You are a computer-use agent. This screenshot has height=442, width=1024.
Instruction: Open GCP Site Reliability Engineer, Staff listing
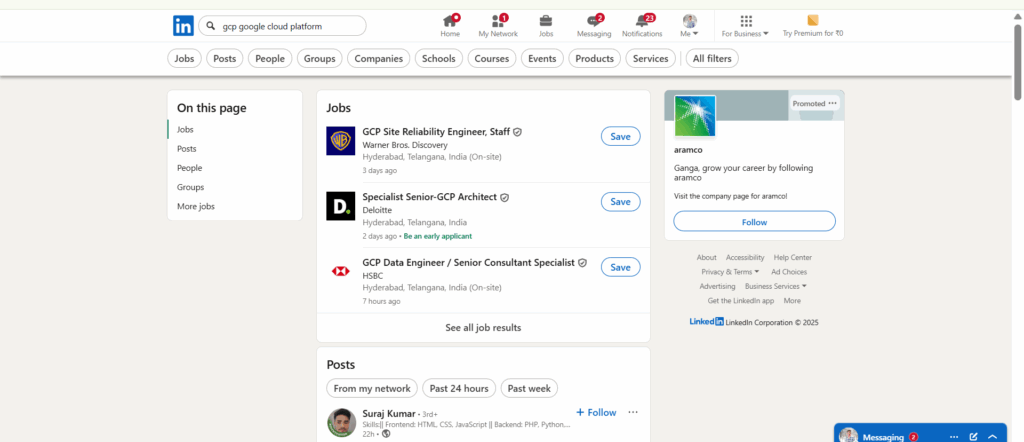click(x=436, y=132)
